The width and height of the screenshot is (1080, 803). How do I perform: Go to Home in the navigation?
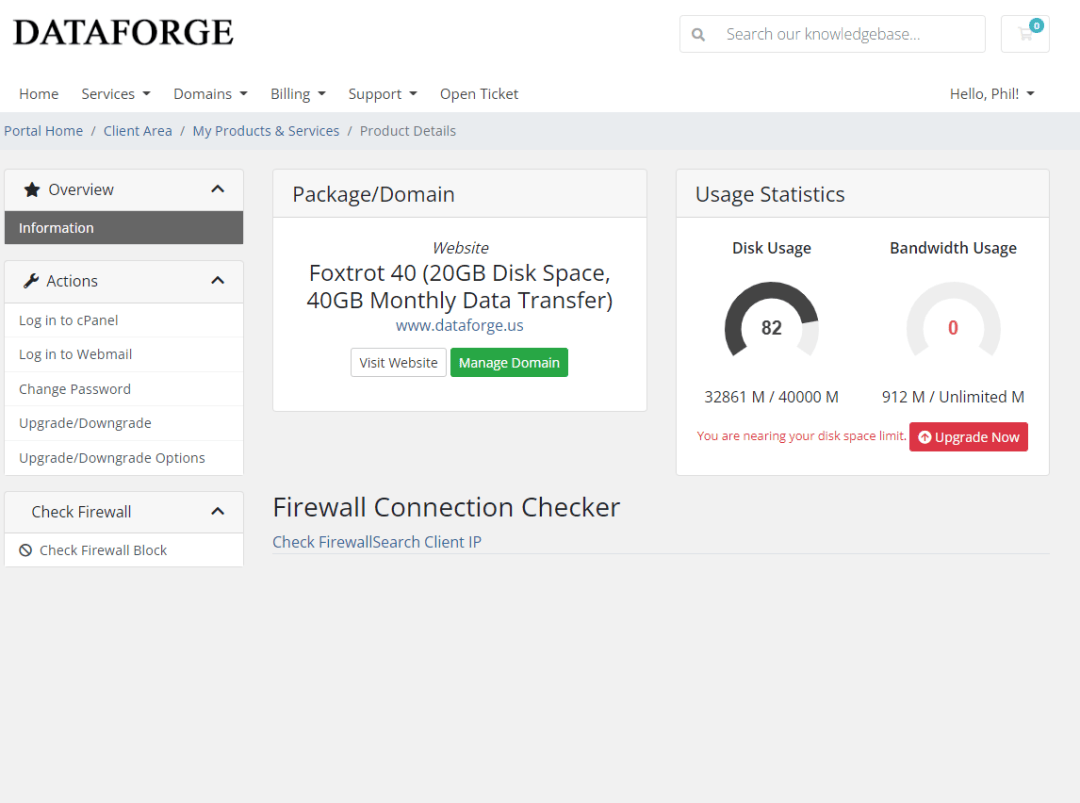point(39,94)
